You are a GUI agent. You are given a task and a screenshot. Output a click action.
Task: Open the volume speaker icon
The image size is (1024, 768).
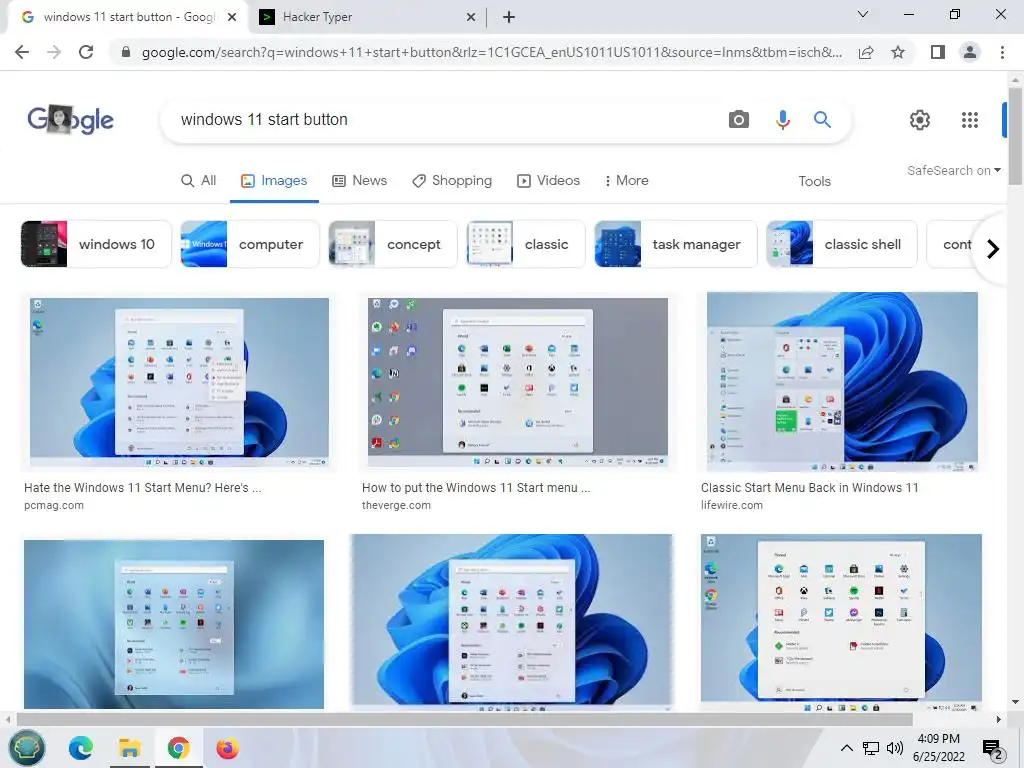[x=895, y=748]
